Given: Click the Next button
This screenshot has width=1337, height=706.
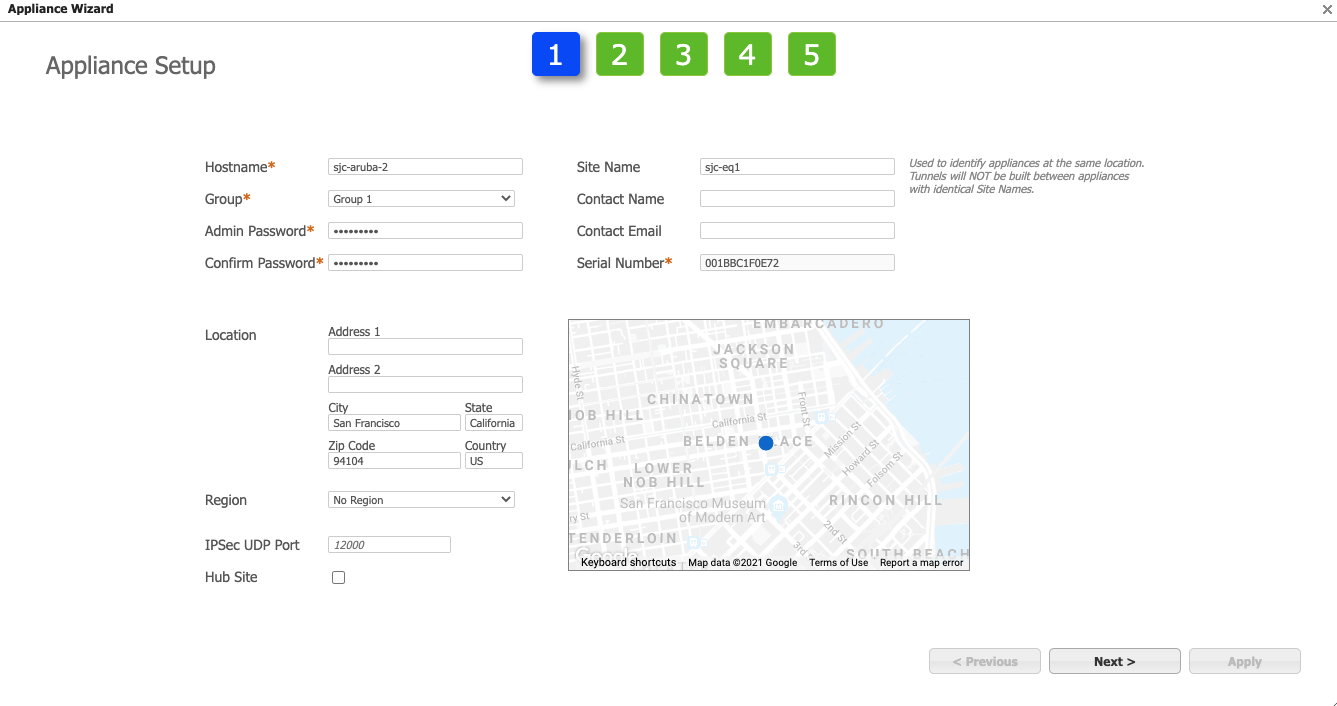Looking at the screenshot, I should point(1114,661).
